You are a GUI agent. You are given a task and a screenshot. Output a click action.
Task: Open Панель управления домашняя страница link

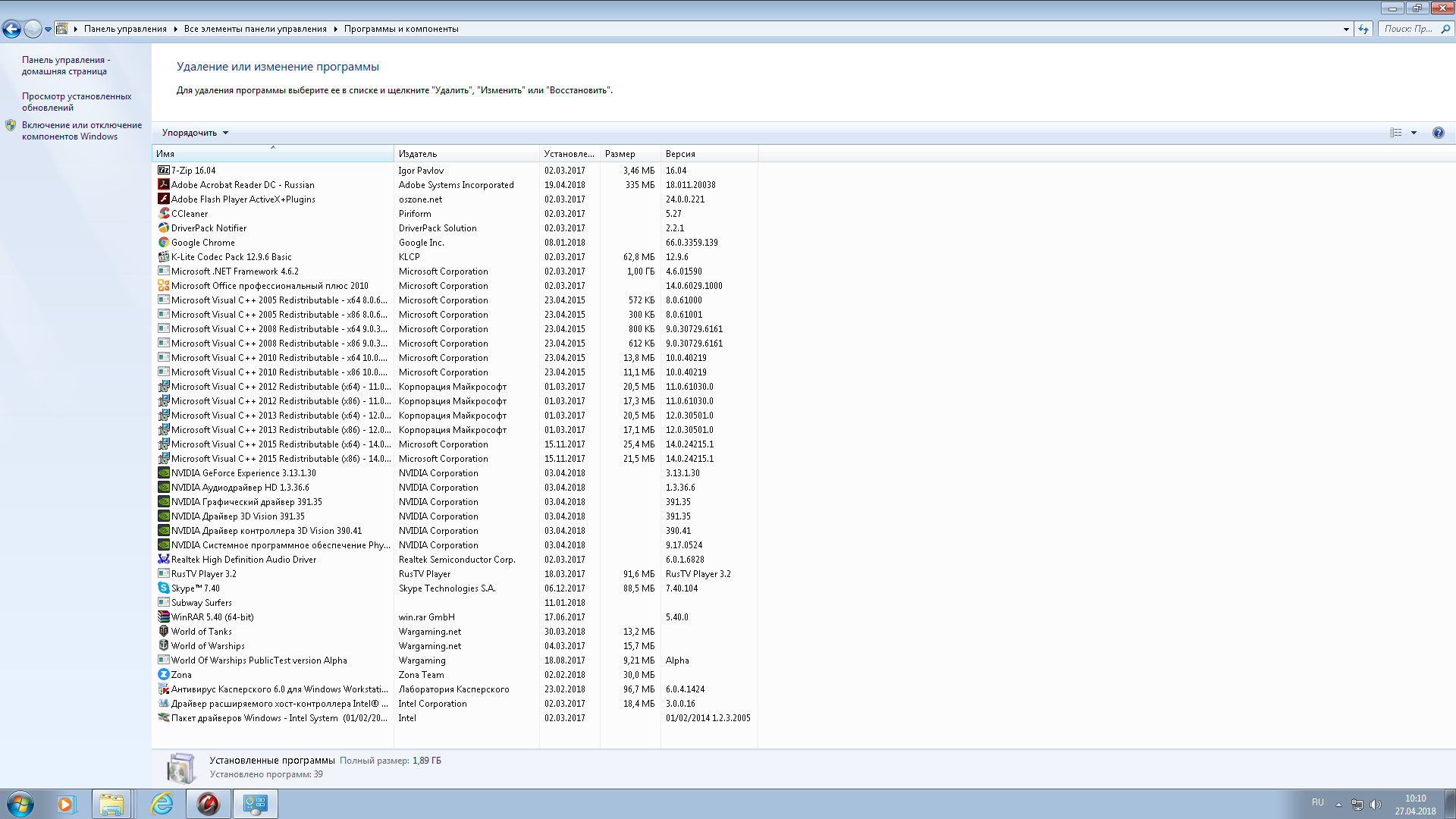click(66, 65)
